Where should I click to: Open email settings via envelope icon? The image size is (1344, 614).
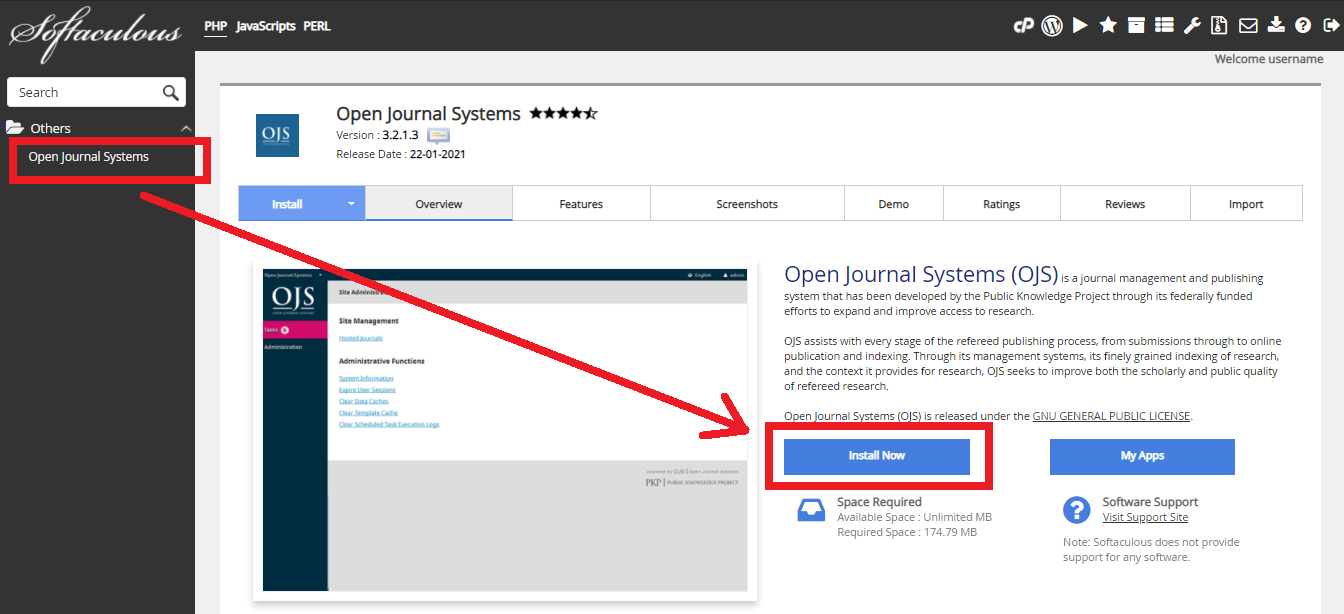coord(1248,24)
